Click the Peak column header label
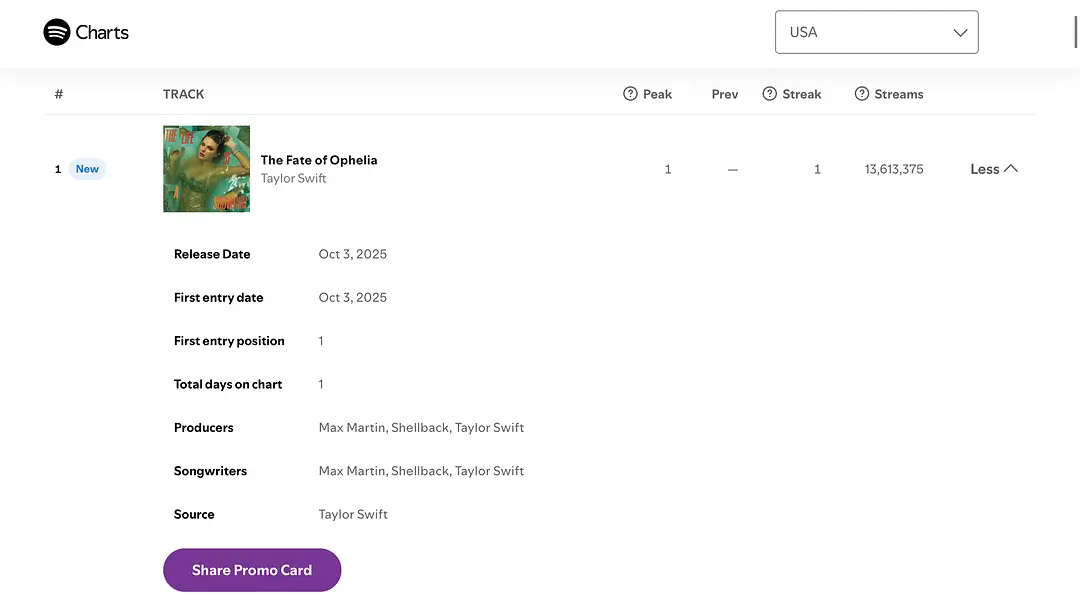This screenshot has height=613, width=1080. pos(657,94)
